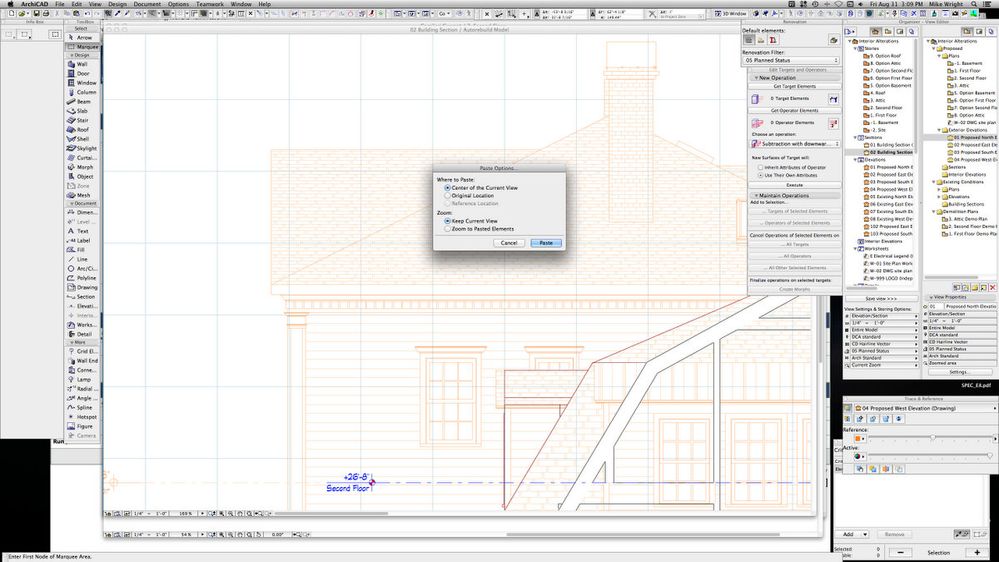Select 02 Building Section in Project Map
The image size is (999, 562).
tap(888, 152)
